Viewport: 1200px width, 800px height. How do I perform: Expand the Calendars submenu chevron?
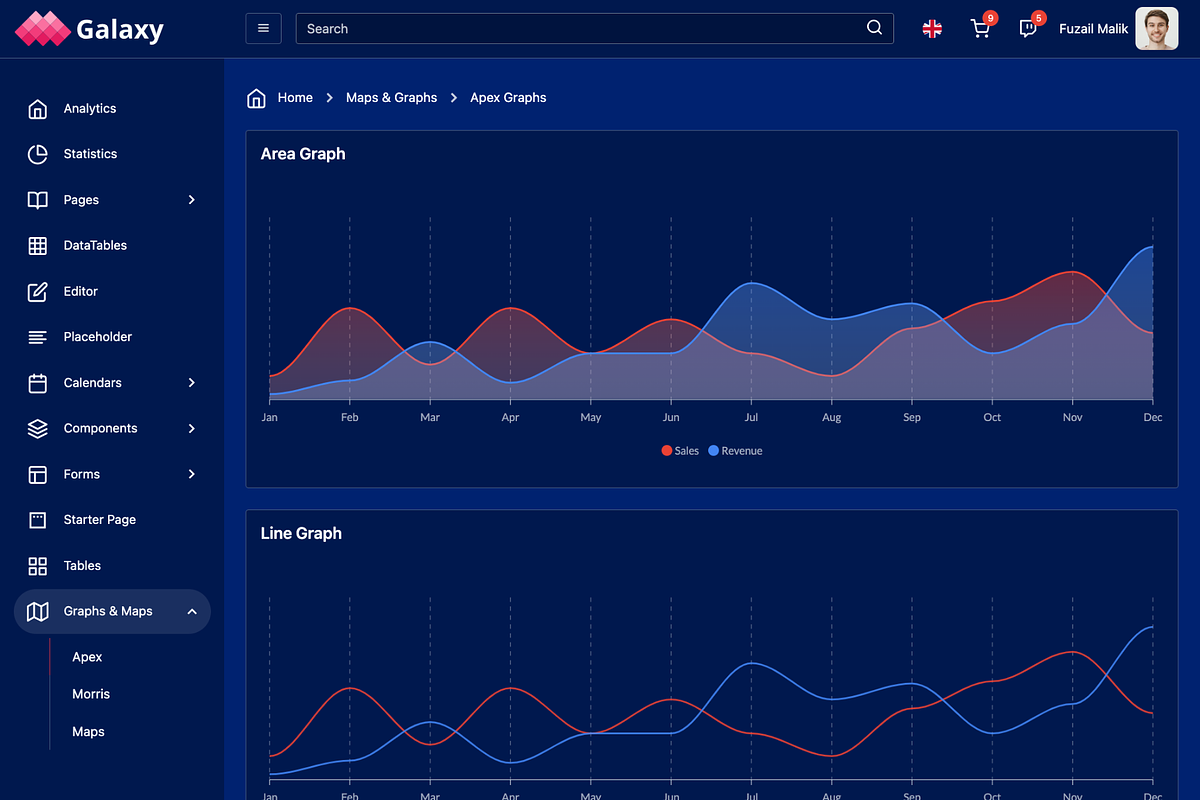[x=192, y=383]
